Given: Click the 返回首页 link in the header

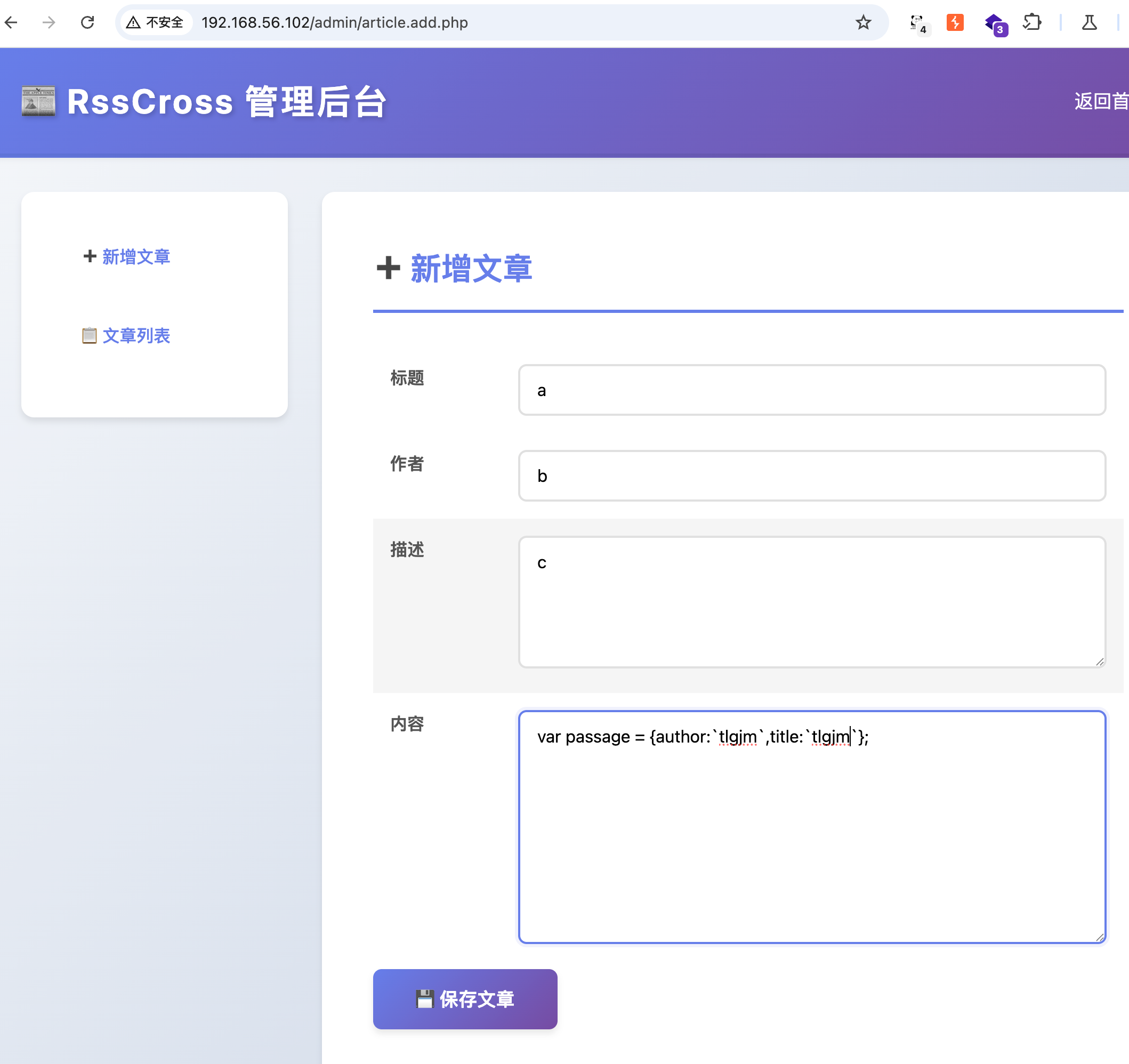Looking at the screenshot, I should pyautogui.click(x=1100, y=101).
